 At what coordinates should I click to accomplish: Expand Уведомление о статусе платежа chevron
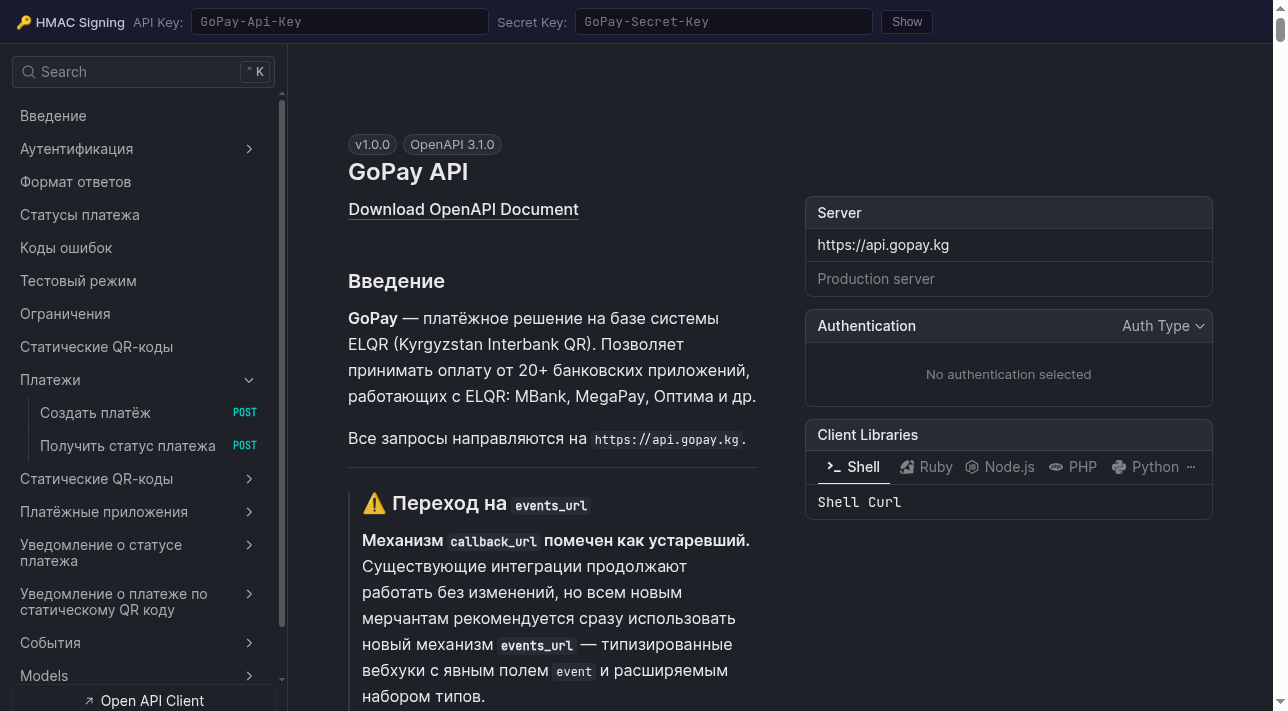(249, 545)
